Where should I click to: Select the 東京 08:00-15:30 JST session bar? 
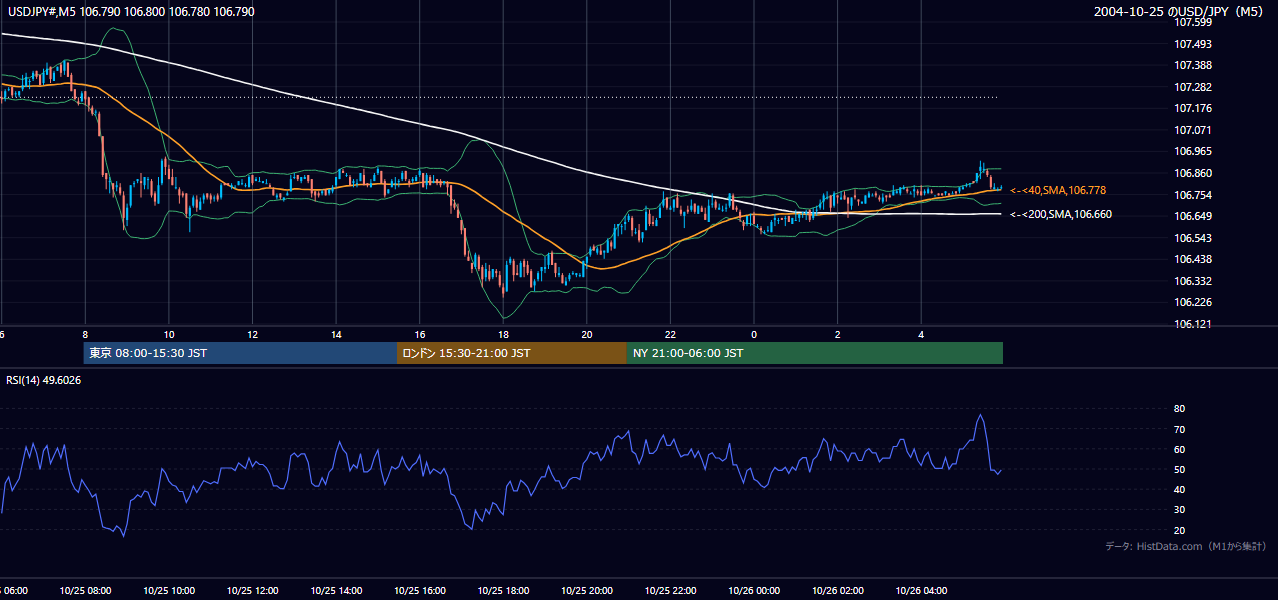[241, 353]
